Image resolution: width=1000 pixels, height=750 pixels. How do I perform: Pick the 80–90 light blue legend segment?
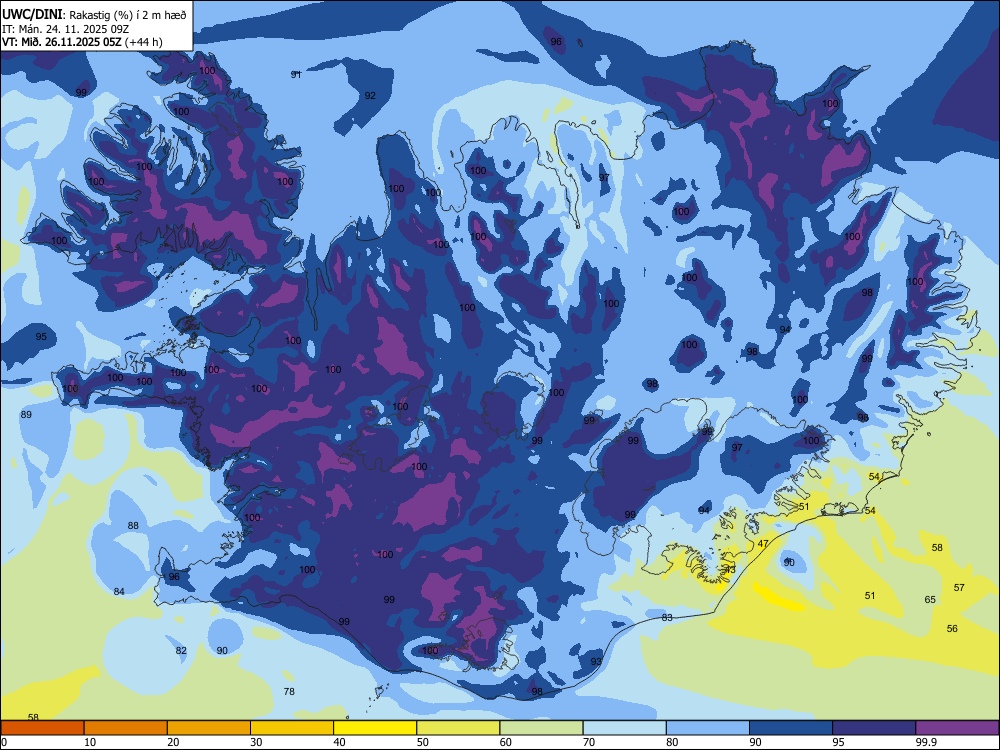(708, 728)
